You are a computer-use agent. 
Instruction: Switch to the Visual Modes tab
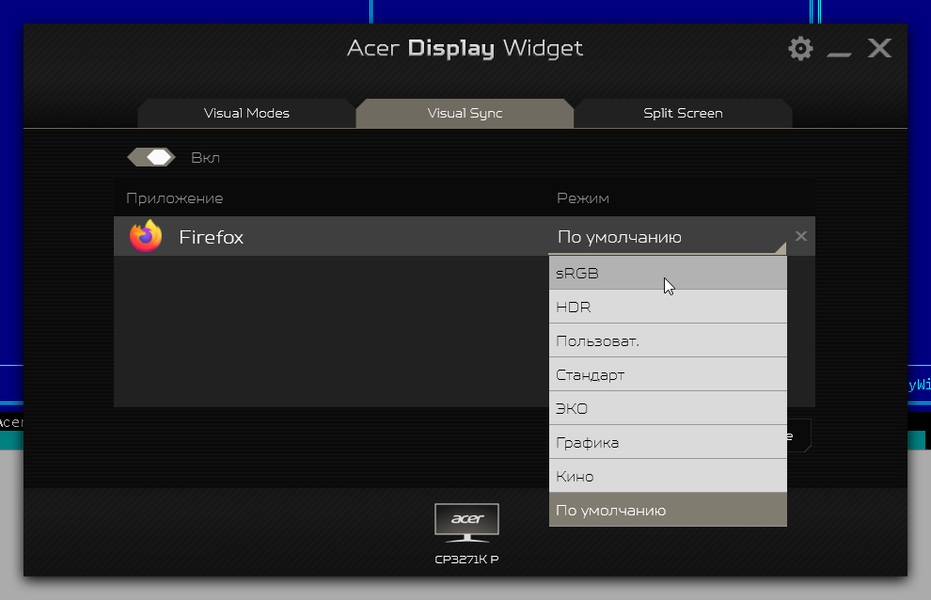tap(246, 113)
